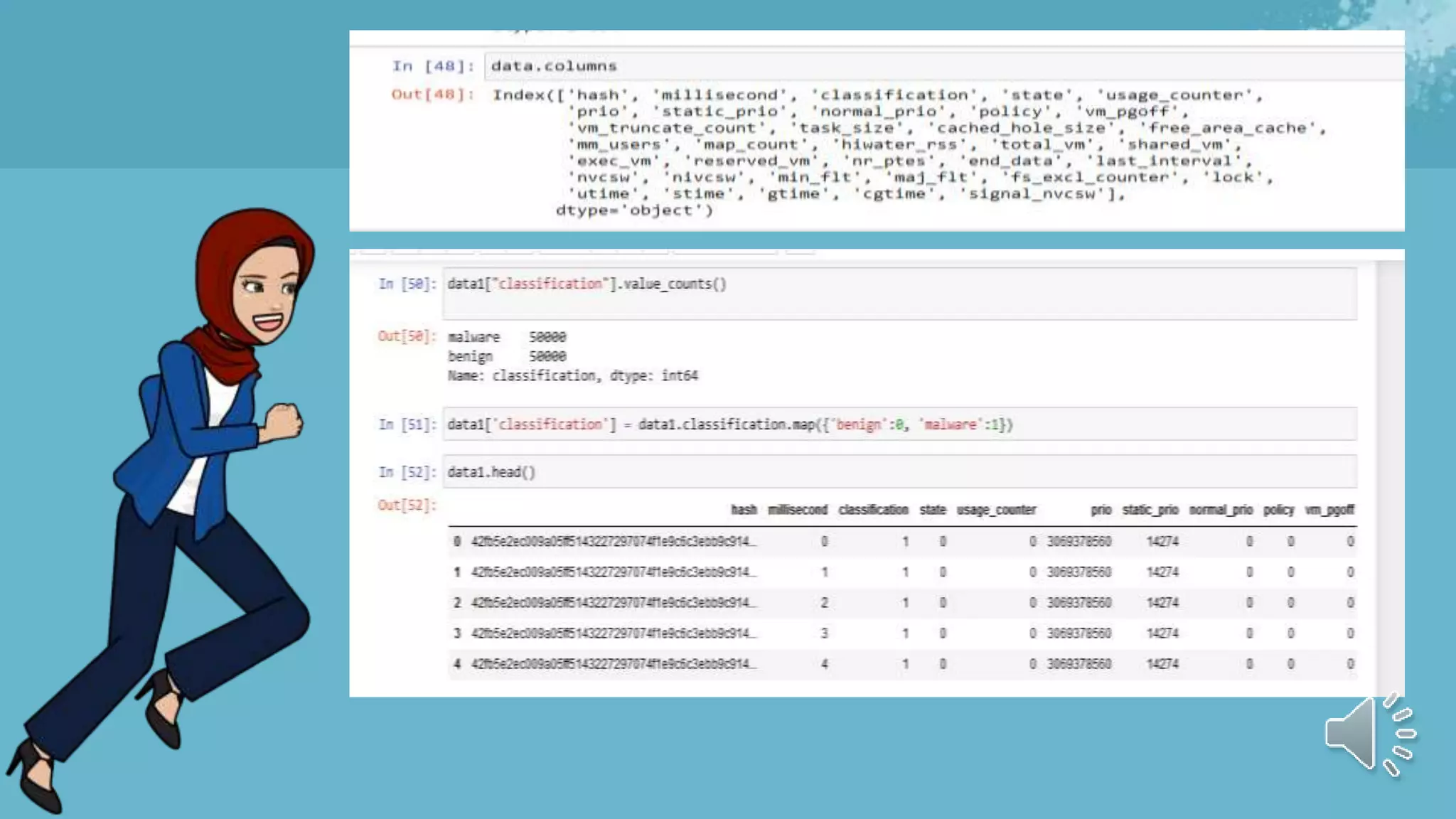Click the 'usage_counter' column header
The image size is (1456, 819).
click(995, 510)
